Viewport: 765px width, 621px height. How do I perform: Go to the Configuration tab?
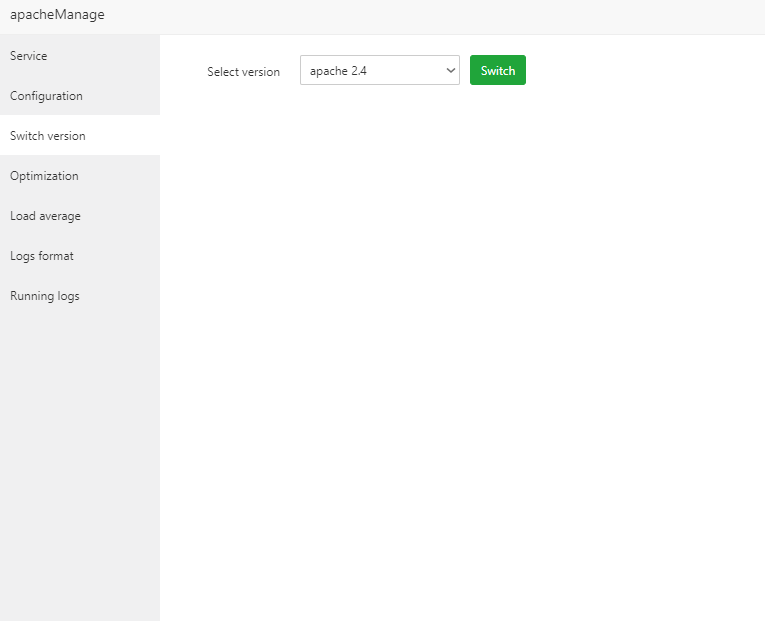point(80,96)
